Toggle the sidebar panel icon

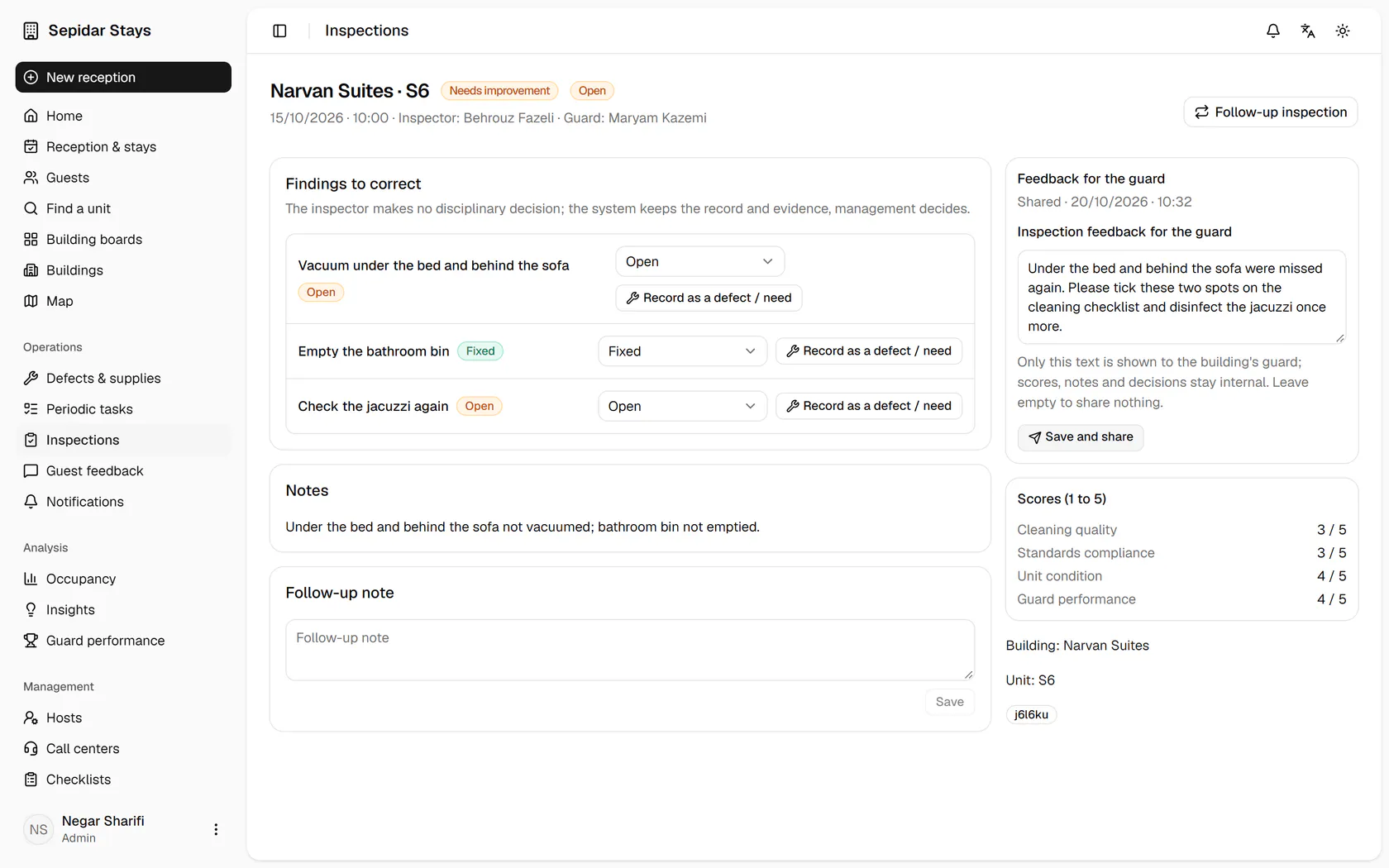(279, 31)
